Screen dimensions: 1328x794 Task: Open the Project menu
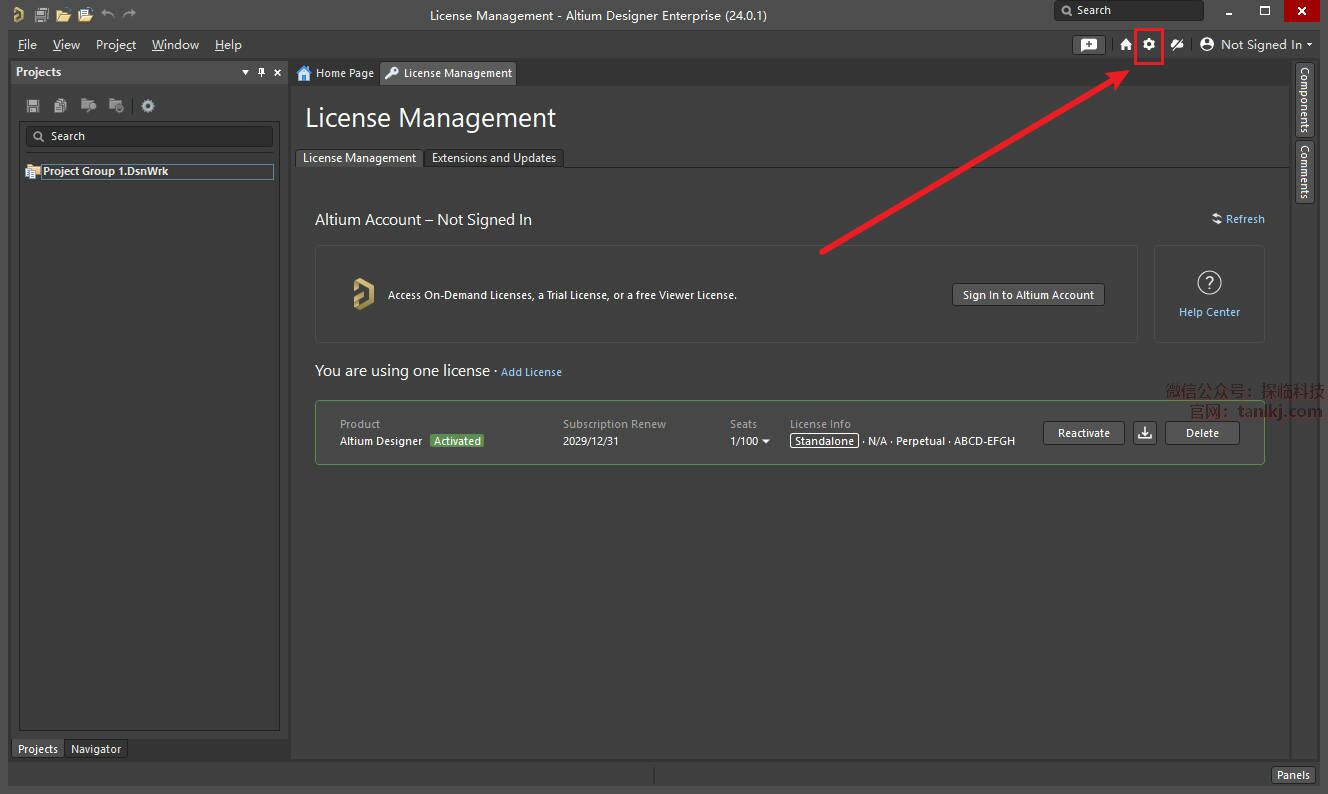point(116,45)
